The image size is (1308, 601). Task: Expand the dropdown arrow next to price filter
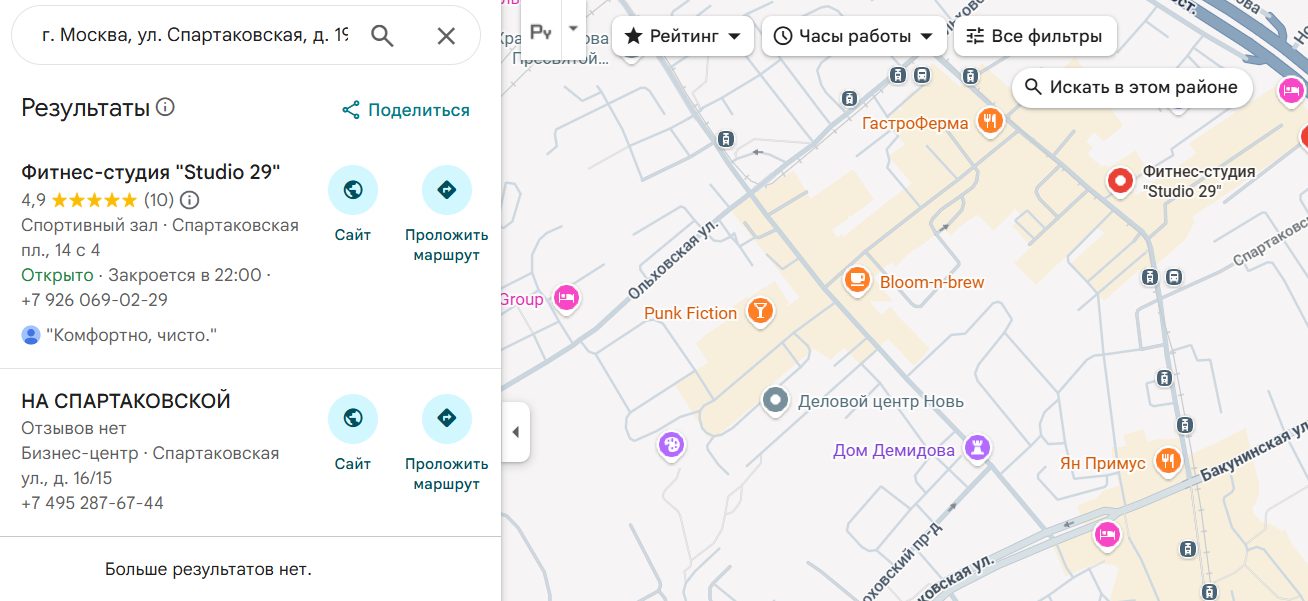(573, 28)
